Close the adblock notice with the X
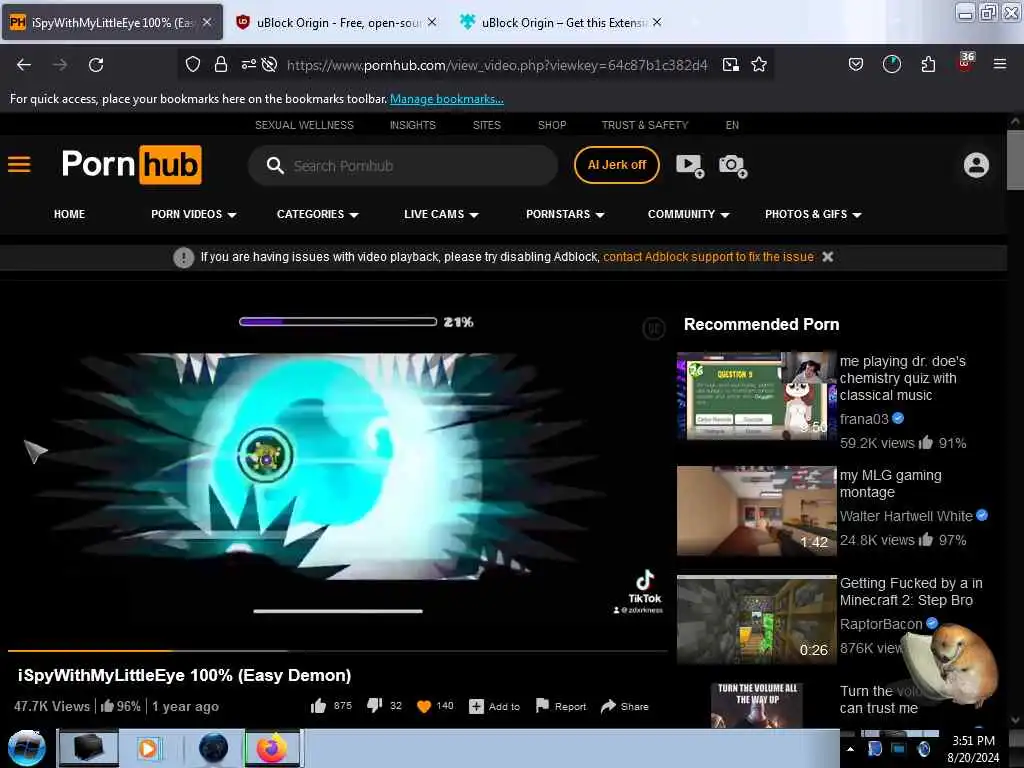The width and height of the screenshot is (1024, 768). pos(827,257)
